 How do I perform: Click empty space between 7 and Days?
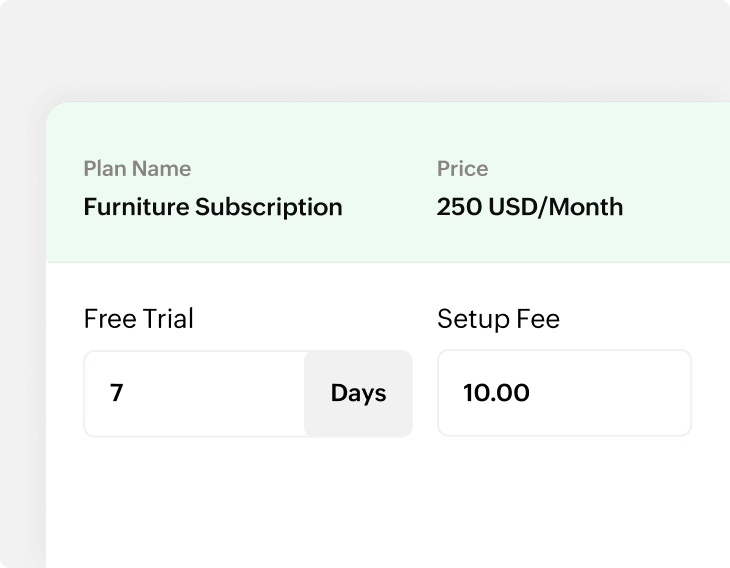(220, 393)
